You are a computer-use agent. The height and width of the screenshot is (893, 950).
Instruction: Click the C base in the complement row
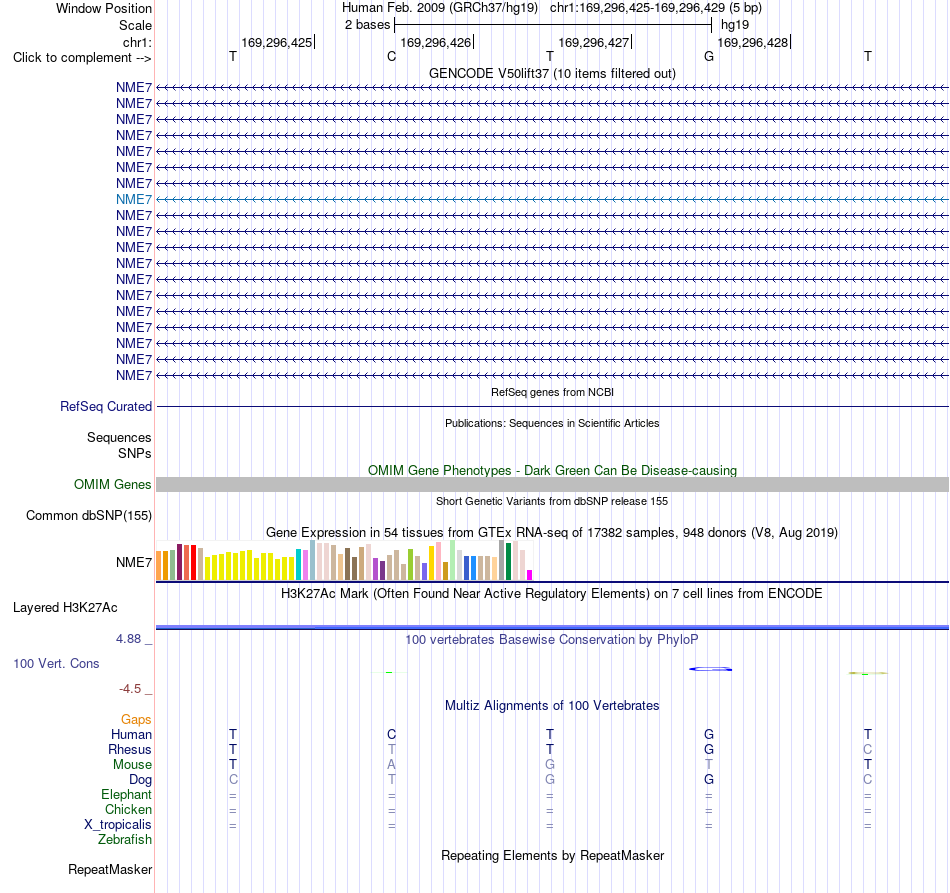click(391, 56)
